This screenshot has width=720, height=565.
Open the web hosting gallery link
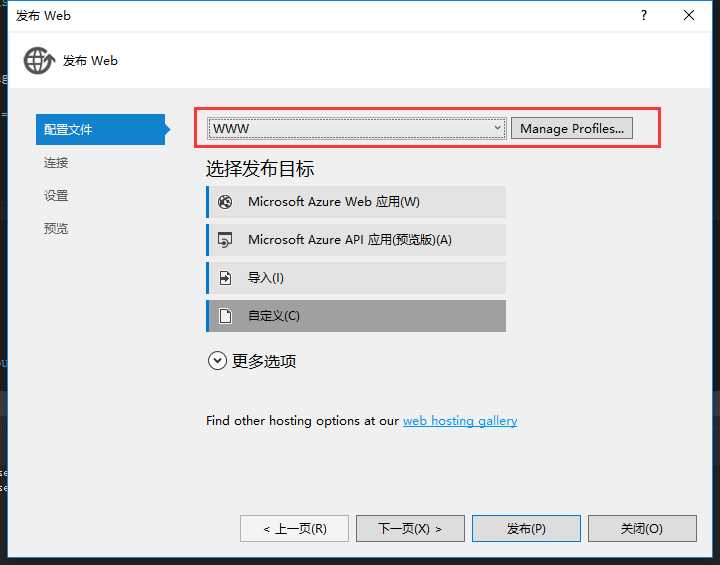(460, 421)
